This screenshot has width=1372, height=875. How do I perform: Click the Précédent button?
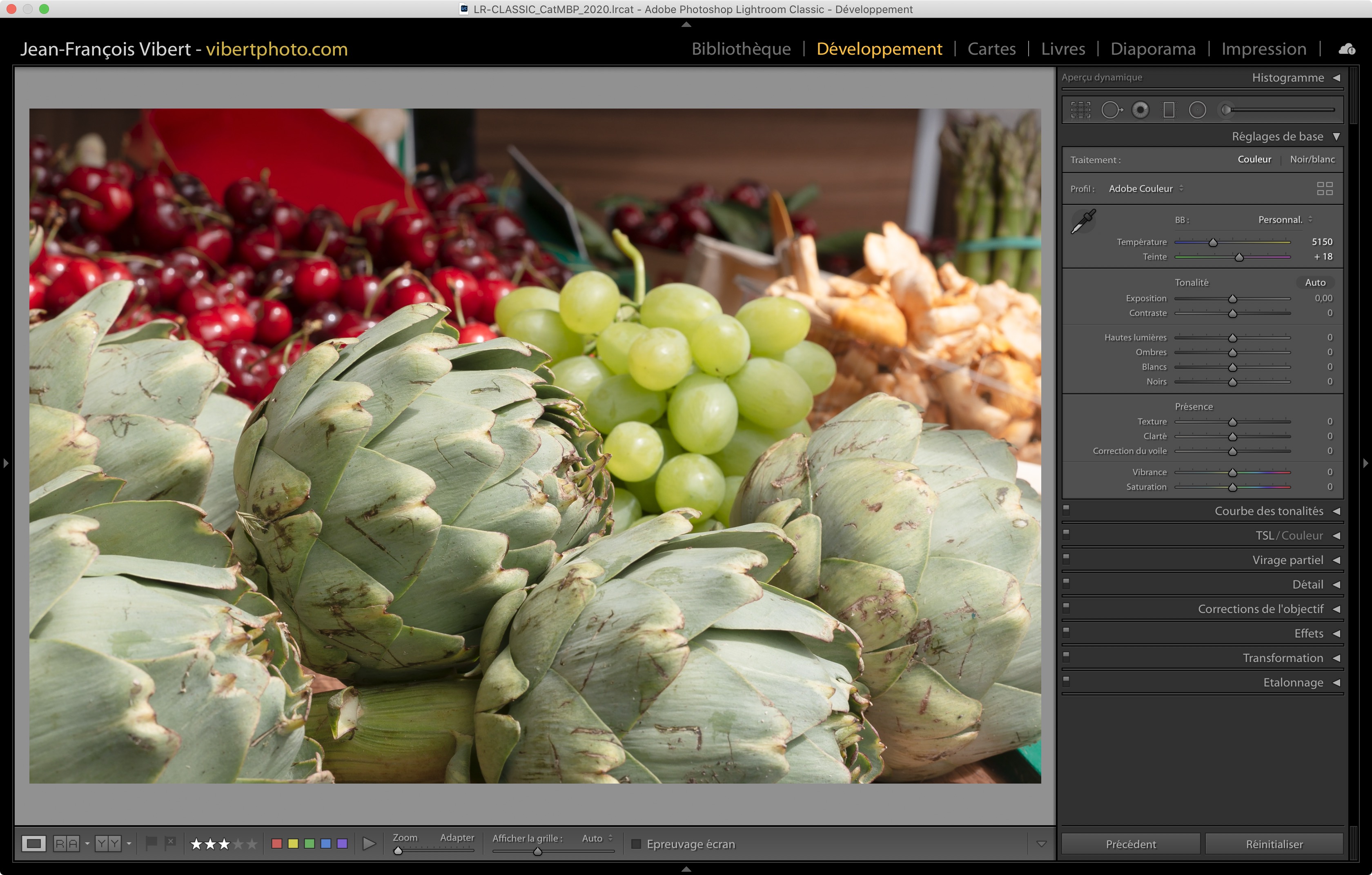[1130, 844]
